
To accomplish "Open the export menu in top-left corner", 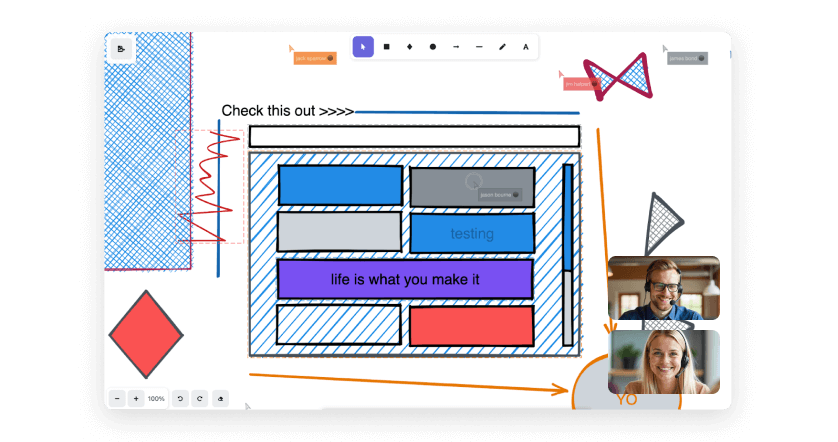I will click(121, 48).
